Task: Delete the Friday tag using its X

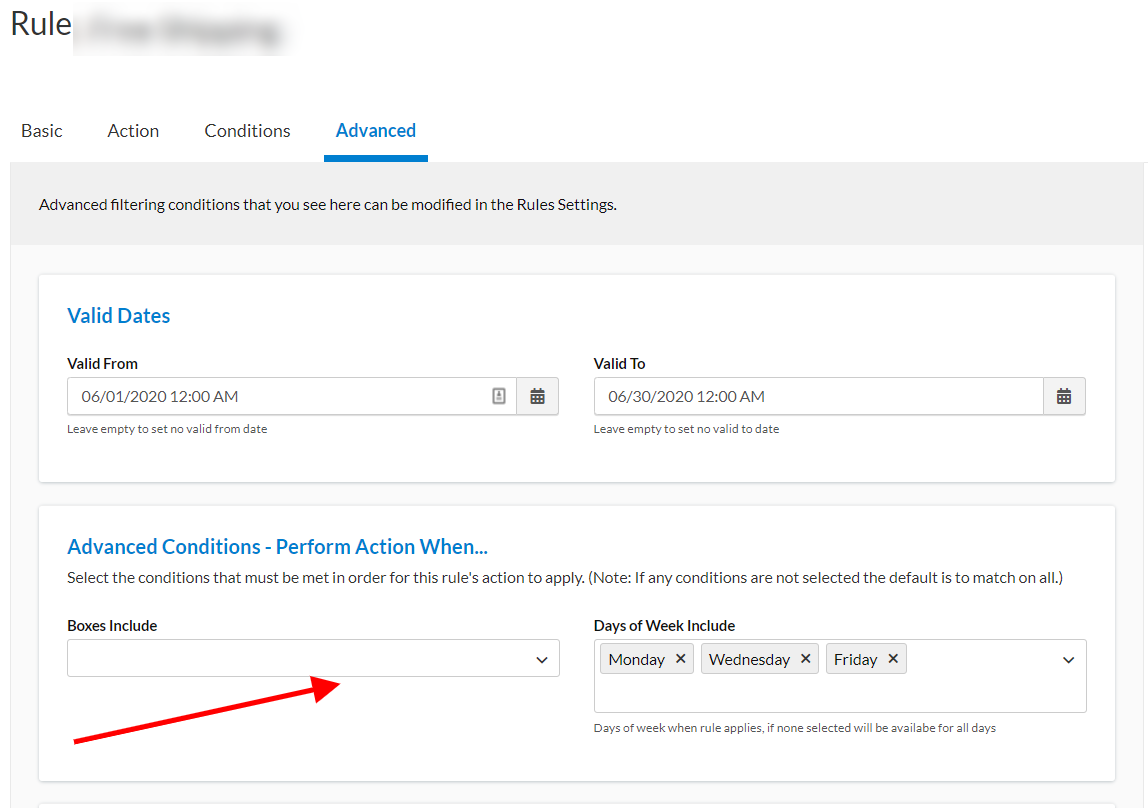Action: (x=893, y=659)
